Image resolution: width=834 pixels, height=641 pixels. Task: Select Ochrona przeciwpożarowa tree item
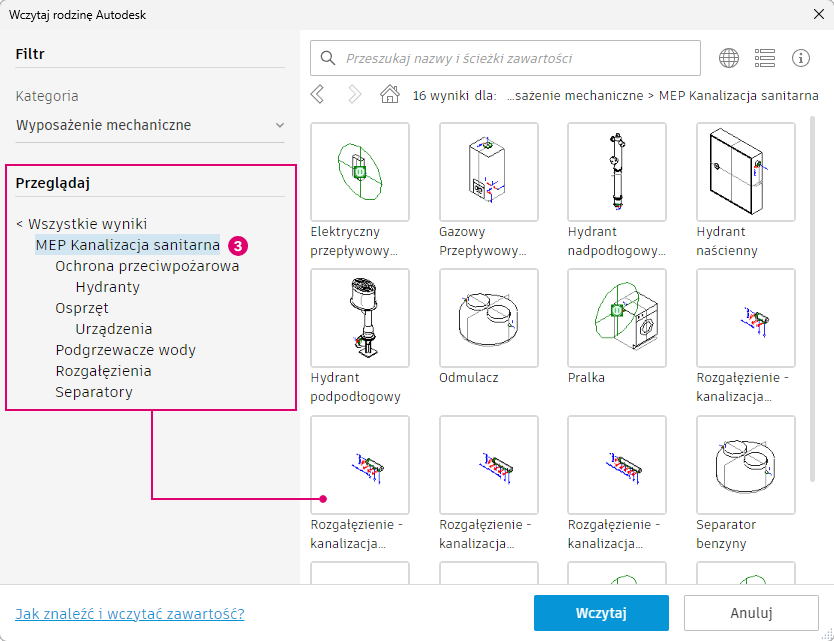point(147,266)
